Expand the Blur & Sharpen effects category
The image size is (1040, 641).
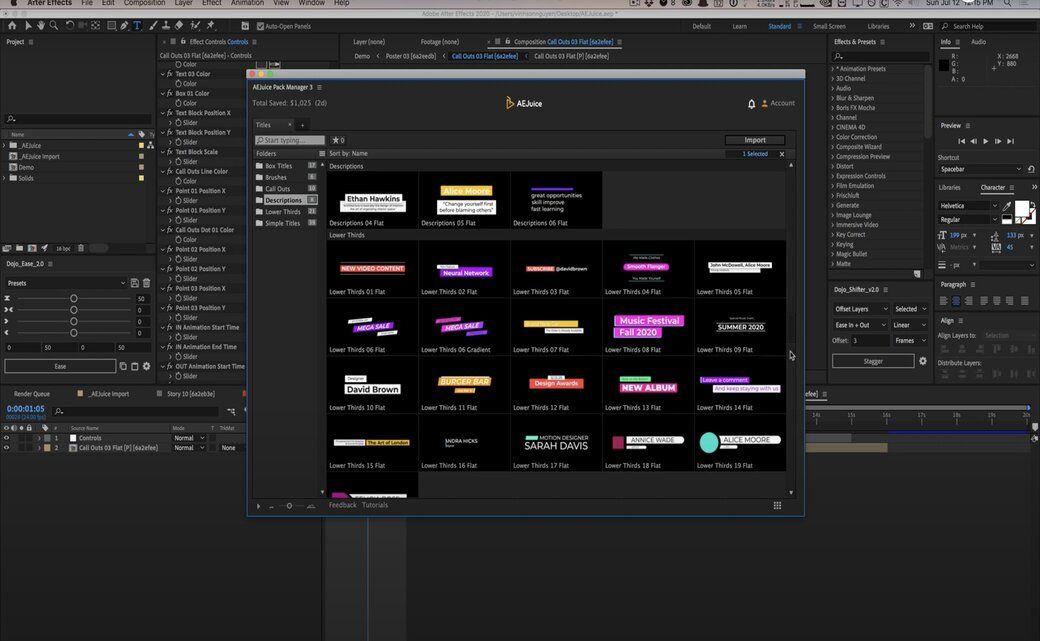832,98
